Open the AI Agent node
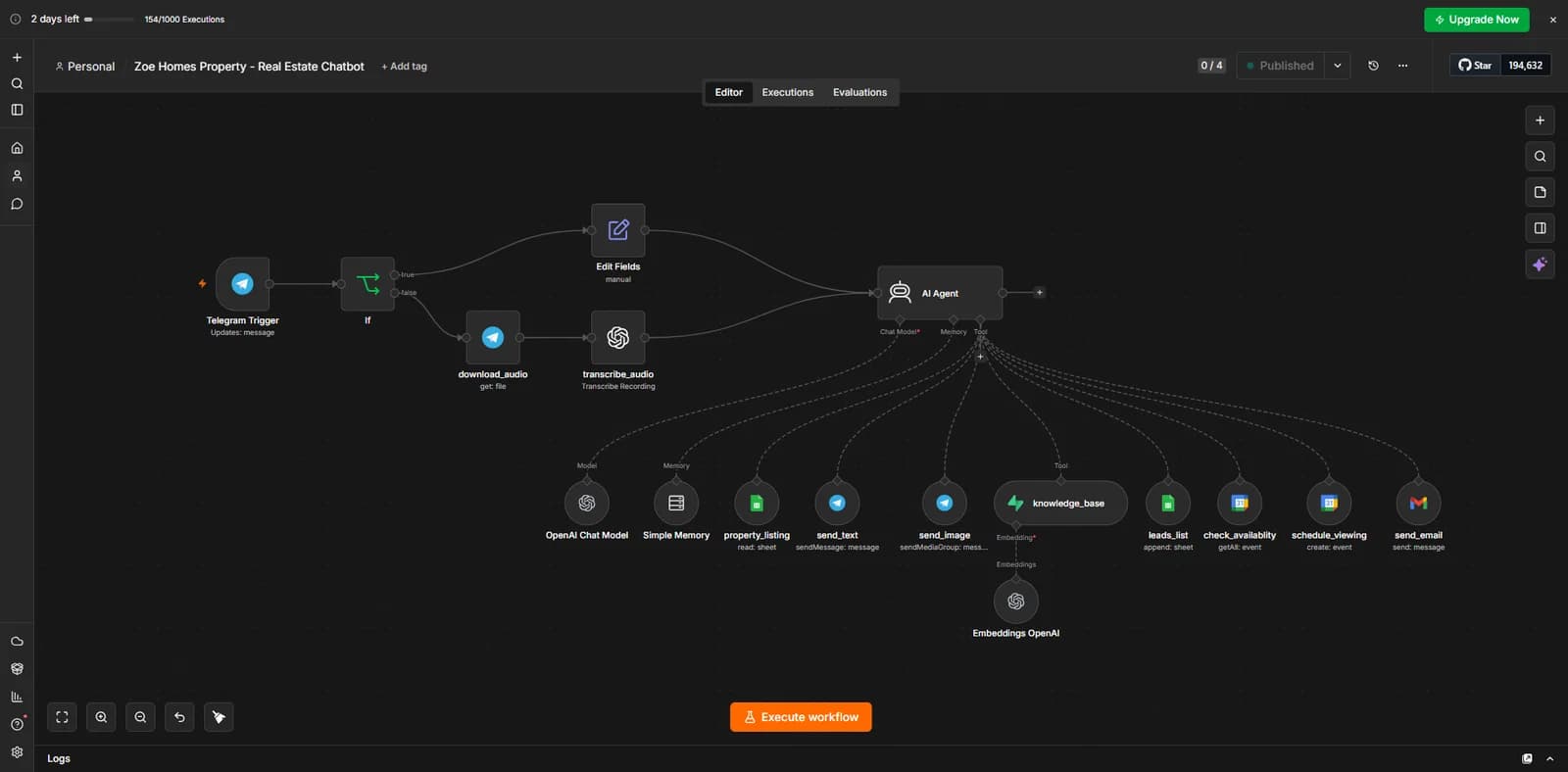Image resolution: width=1568 pixels, height=772 pixels. (x=940, y=293)
